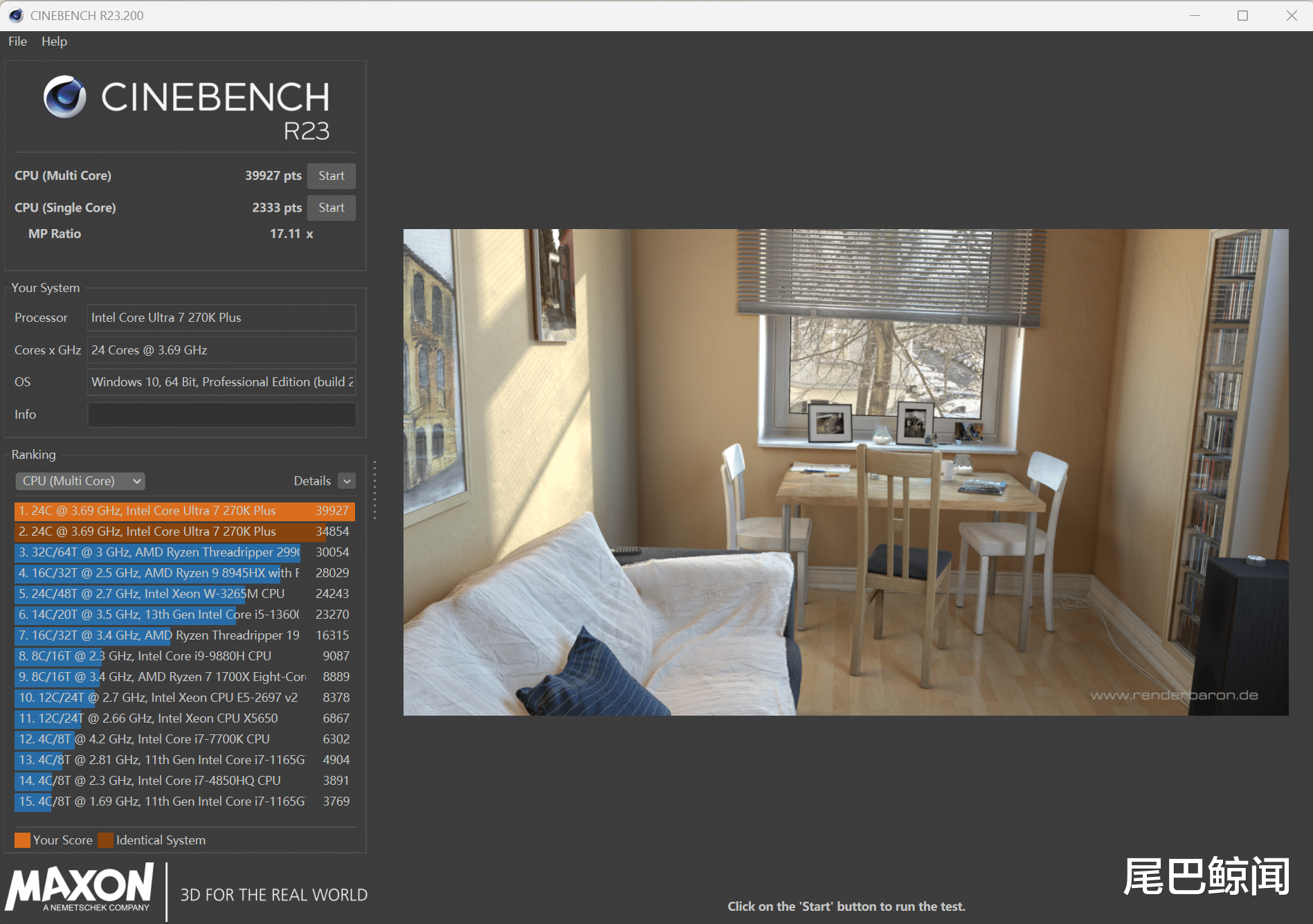
Task: Open the File menu
Action: pyautogui.click(x=17, y=42)
